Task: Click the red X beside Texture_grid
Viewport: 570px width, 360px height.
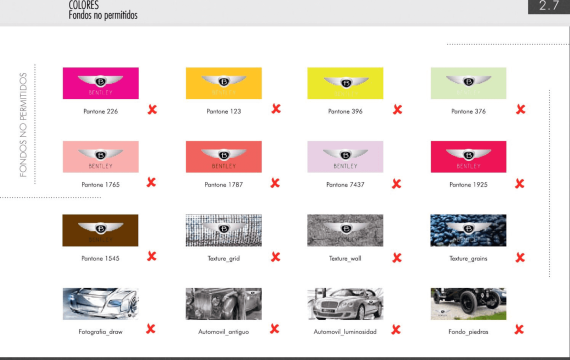Action: click(276, 257)
